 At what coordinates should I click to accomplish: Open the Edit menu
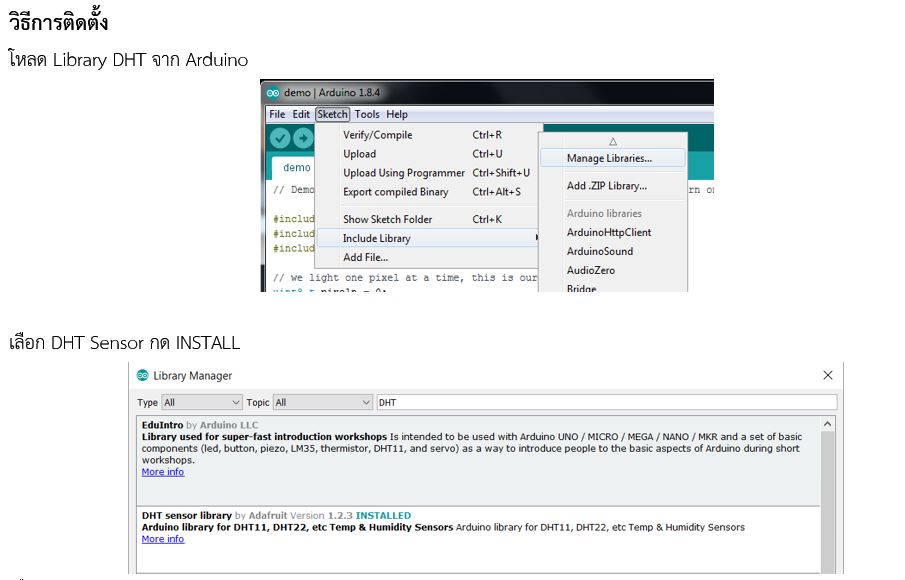(x=301, y=114)
